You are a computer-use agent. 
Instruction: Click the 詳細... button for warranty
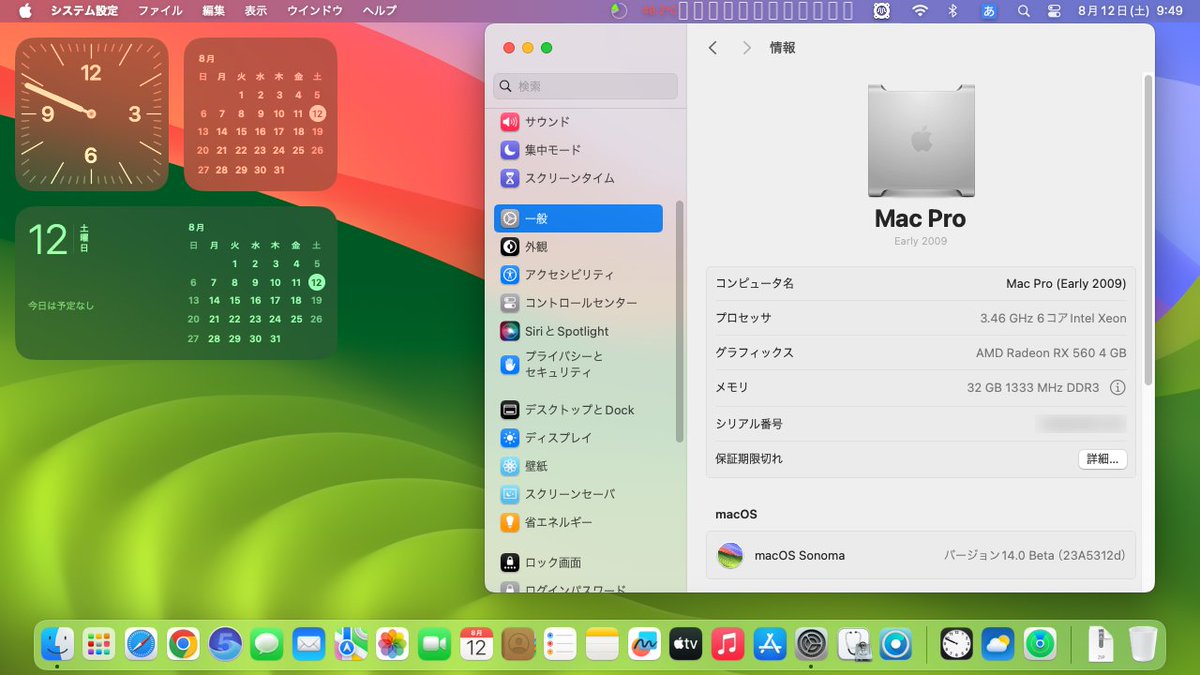pos(1102,459)
